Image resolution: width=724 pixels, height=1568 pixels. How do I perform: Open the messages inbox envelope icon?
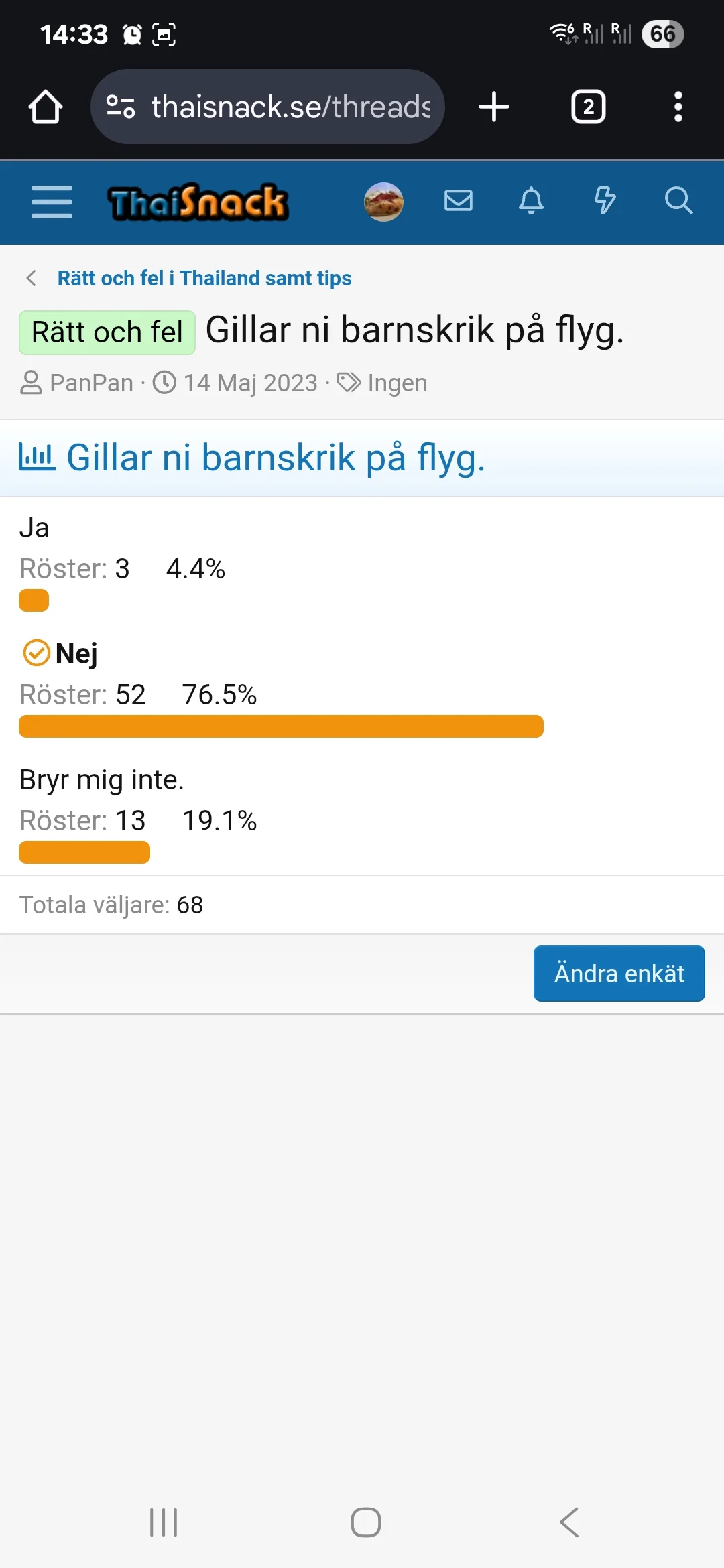tap(459, 200)
